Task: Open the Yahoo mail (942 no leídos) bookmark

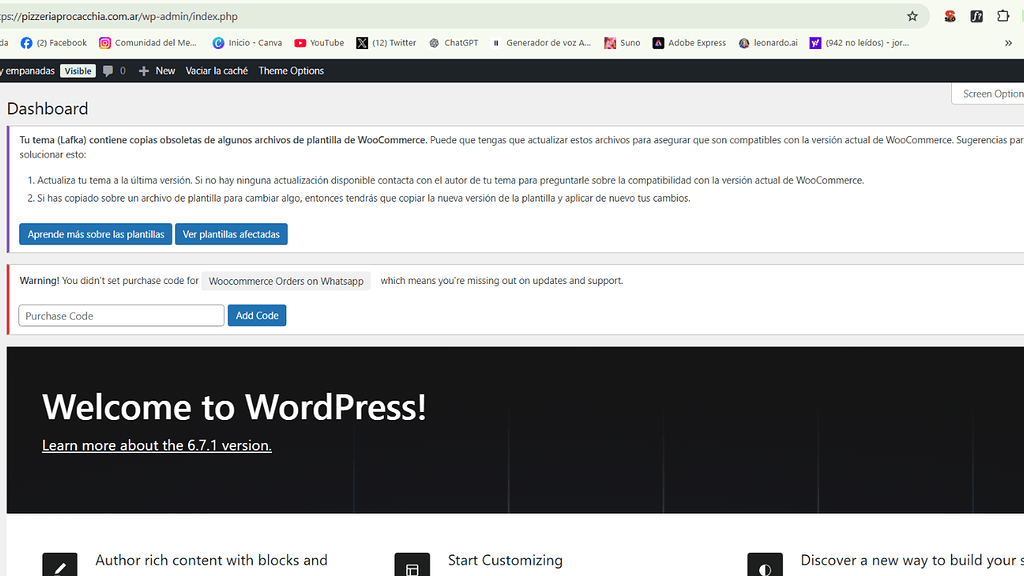Action: (859, 43)
